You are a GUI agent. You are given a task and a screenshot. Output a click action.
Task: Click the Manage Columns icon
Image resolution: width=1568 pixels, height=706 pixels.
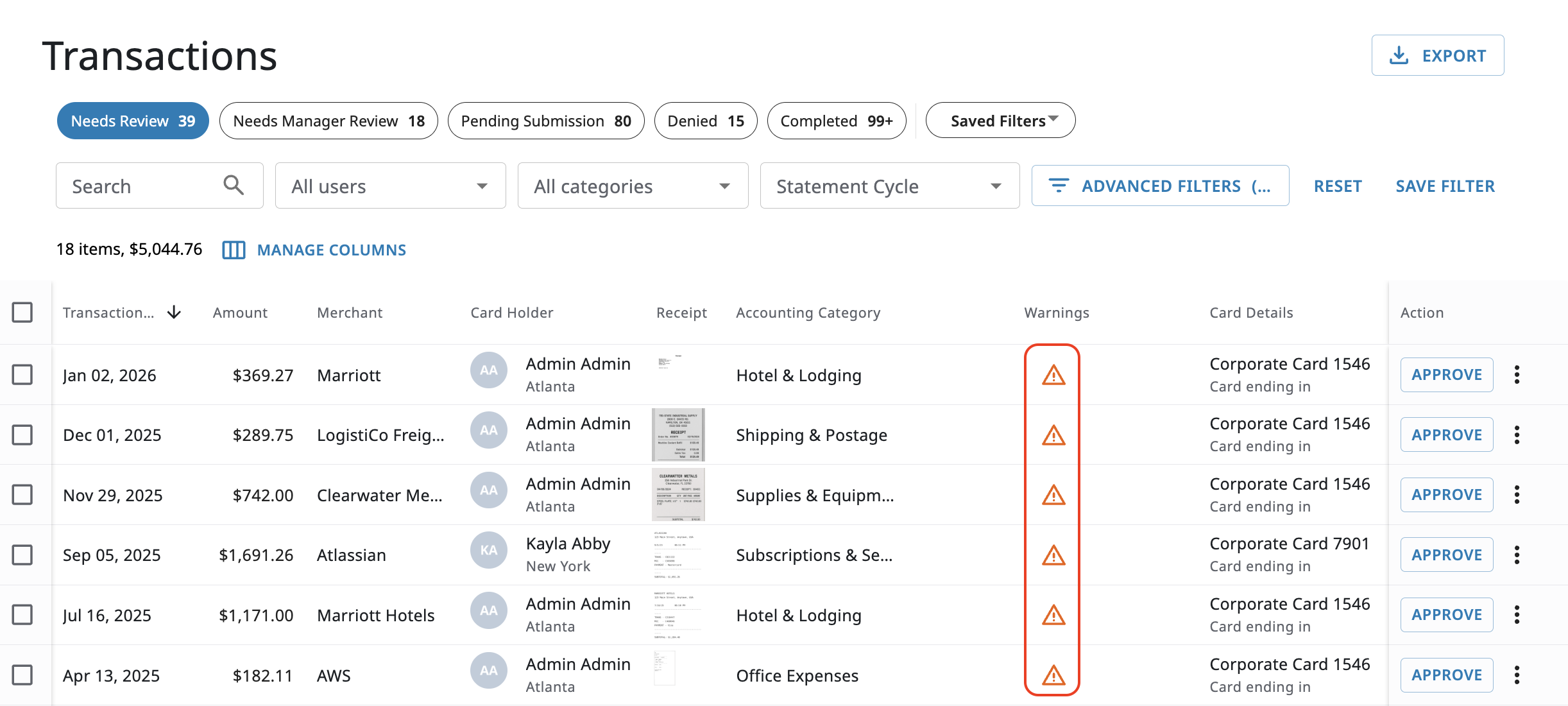pyautogui.click(x=234, y=250)
